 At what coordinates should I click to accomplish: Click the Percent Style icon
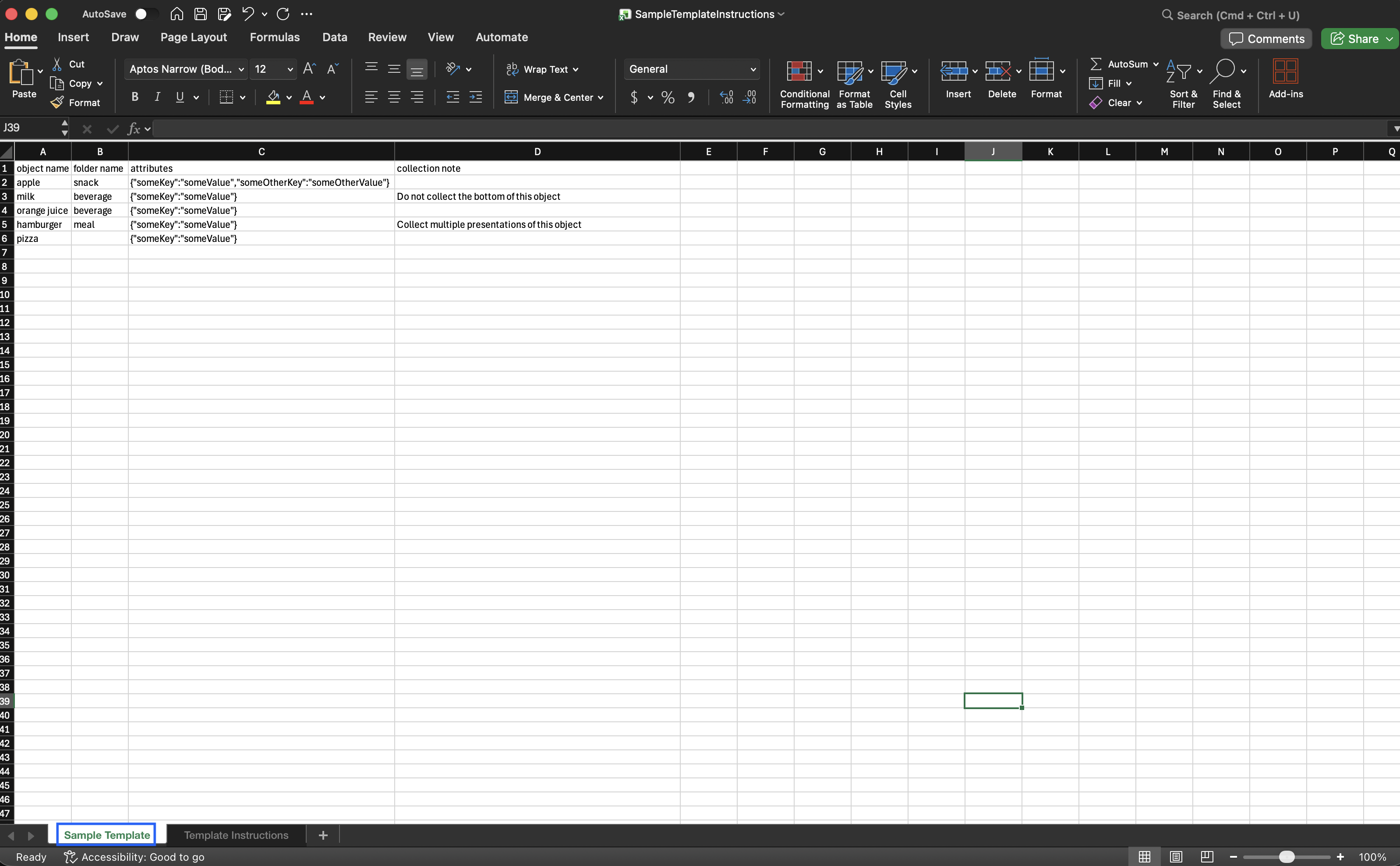click(x=668, y=97)
